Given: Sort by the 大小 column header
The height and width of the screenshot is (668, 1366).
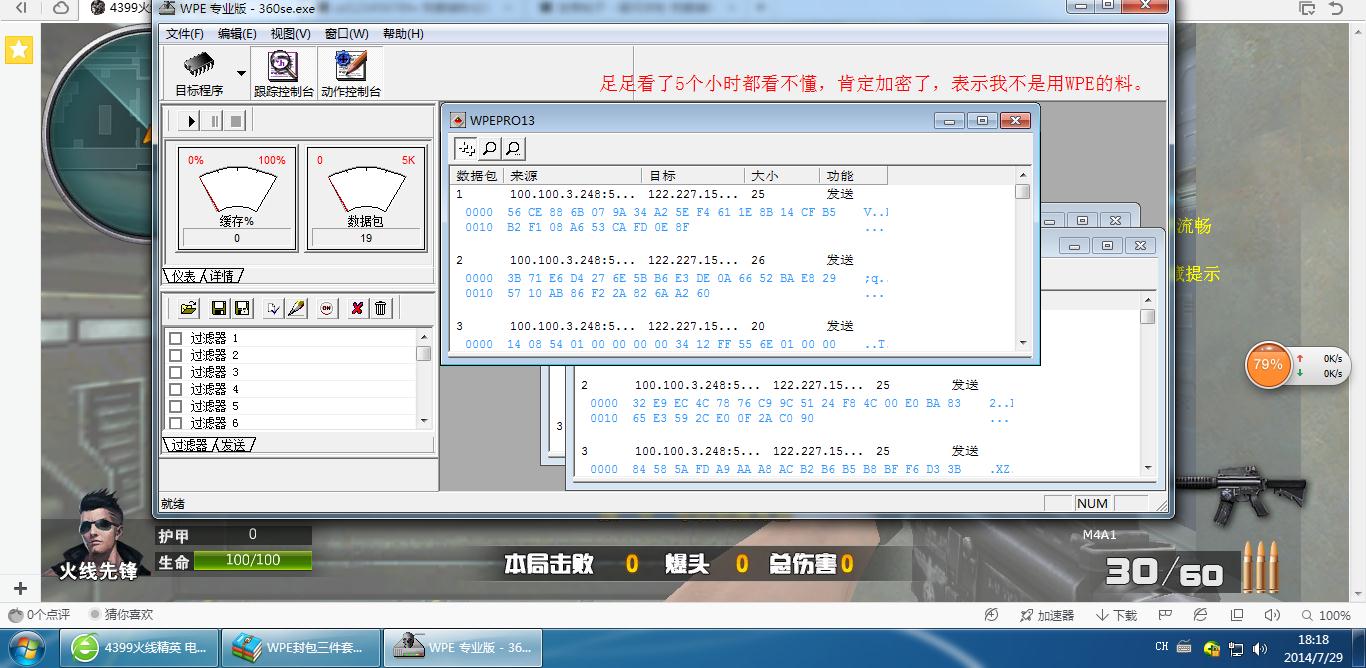Looking at the screenshot, I should [782, 176].
